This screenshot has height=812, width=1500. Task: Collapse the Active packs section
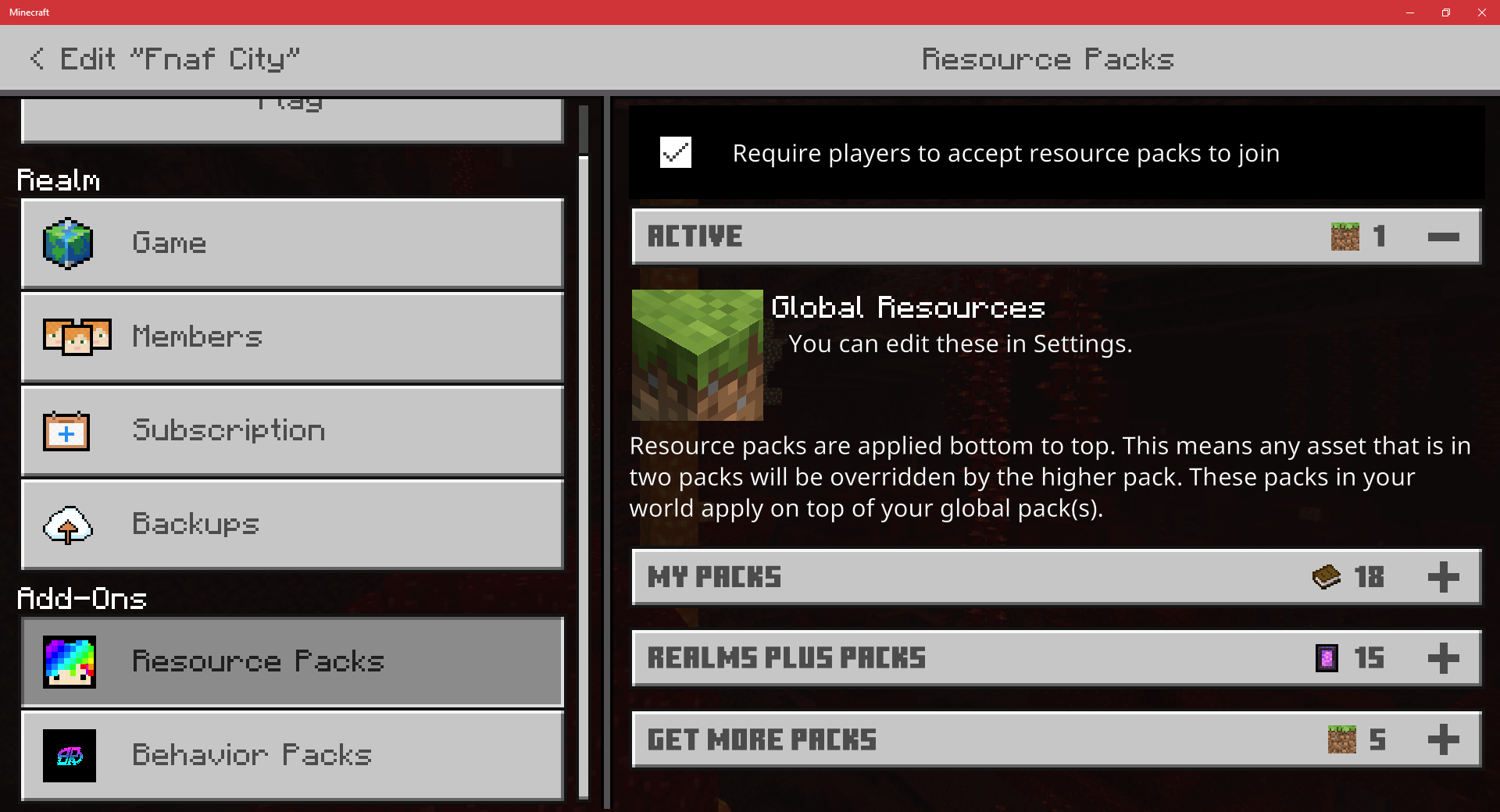(1443, 237)
